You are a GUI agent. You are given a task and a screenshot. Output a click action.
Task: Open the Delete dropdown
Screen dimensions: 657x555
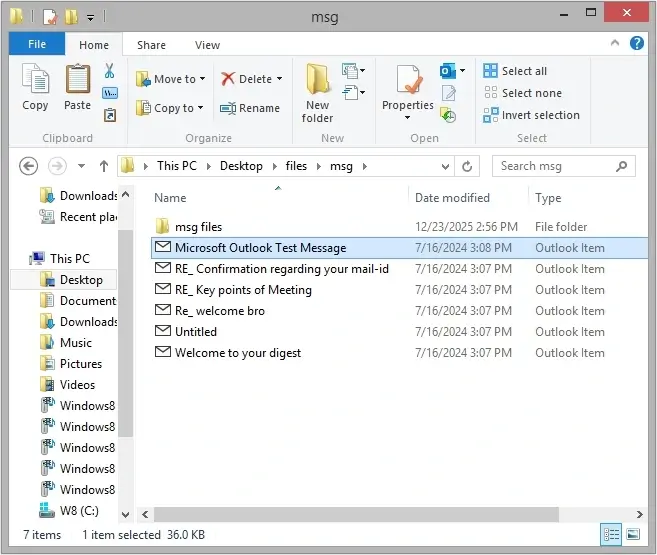[252, 79]
